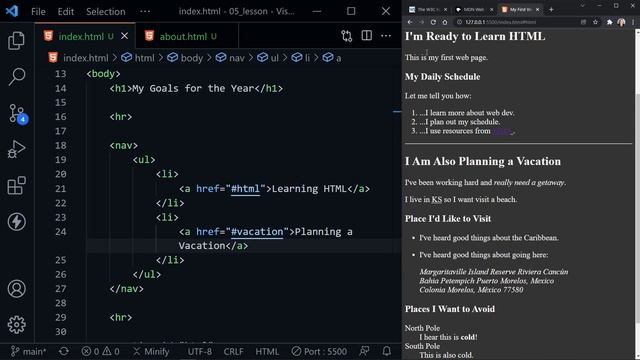This screenshot has width=640, height=360.
Task: Click the link in 'I use resources from'
Action: click(x=503, y=131)
